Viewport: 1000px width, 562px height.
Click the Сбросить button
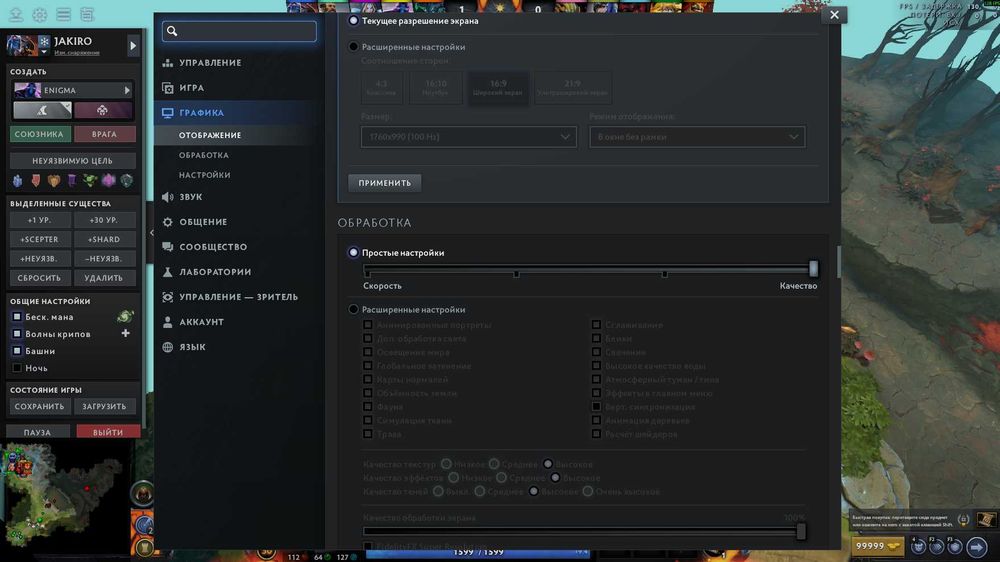click(x=40, y=278)
